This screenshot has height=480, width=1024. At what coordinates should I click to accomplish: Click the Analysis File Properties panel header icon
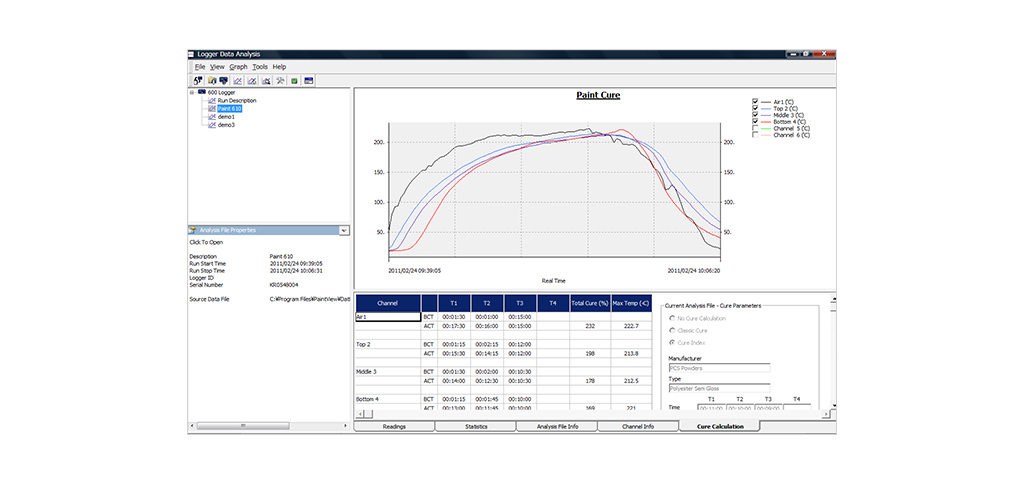(x=193, y=230)
